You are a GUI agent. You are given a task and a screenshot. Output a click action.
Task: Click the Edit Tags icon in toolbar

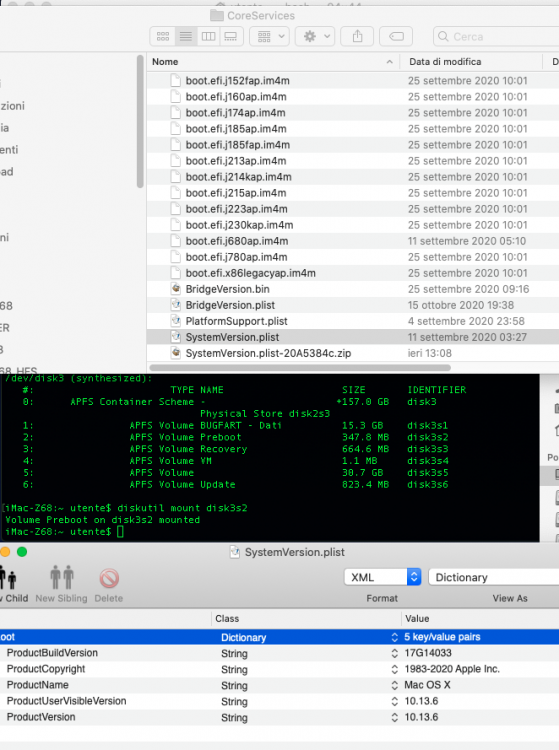[396, 36]
